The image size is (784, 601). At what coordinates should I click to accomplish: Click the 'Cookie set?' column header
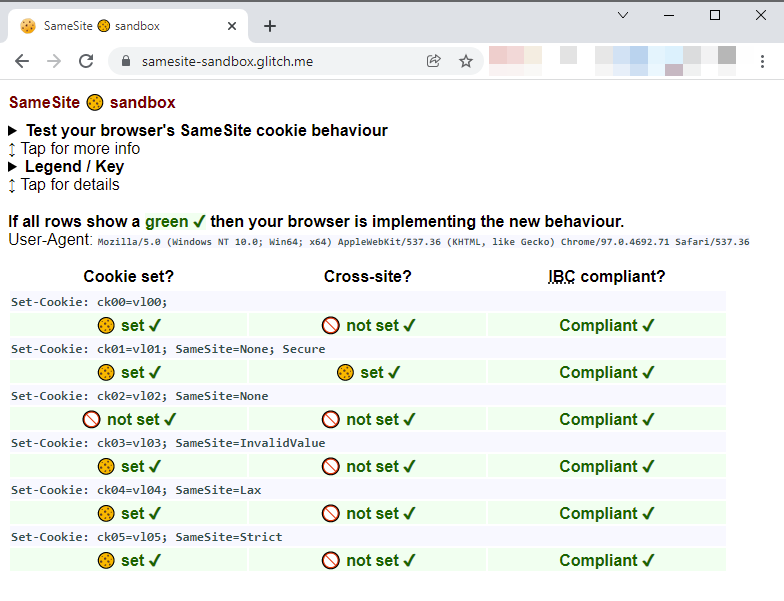[x=128, y=276]
